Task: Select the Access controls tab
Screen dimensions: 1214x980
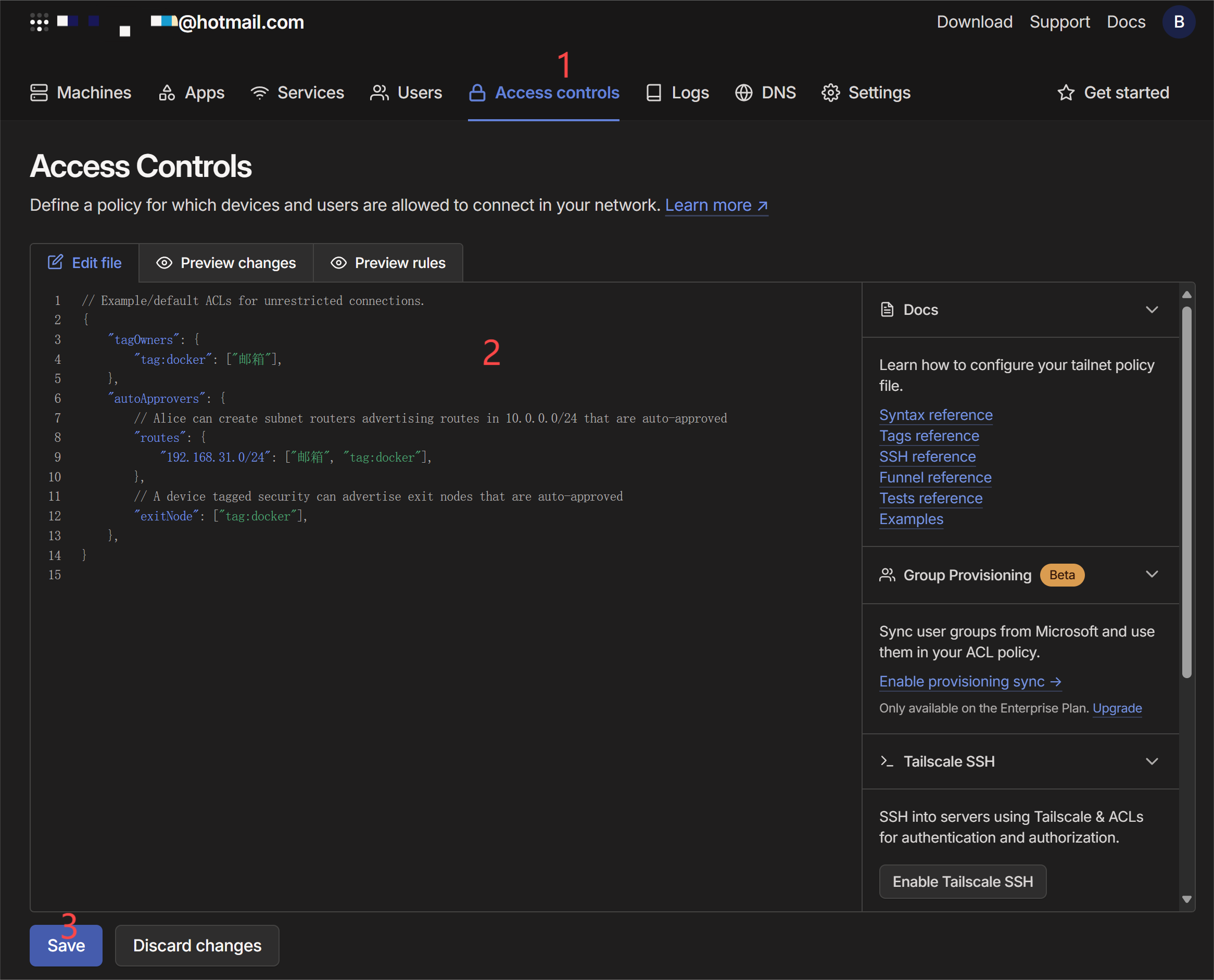Action: pos(544,93)
